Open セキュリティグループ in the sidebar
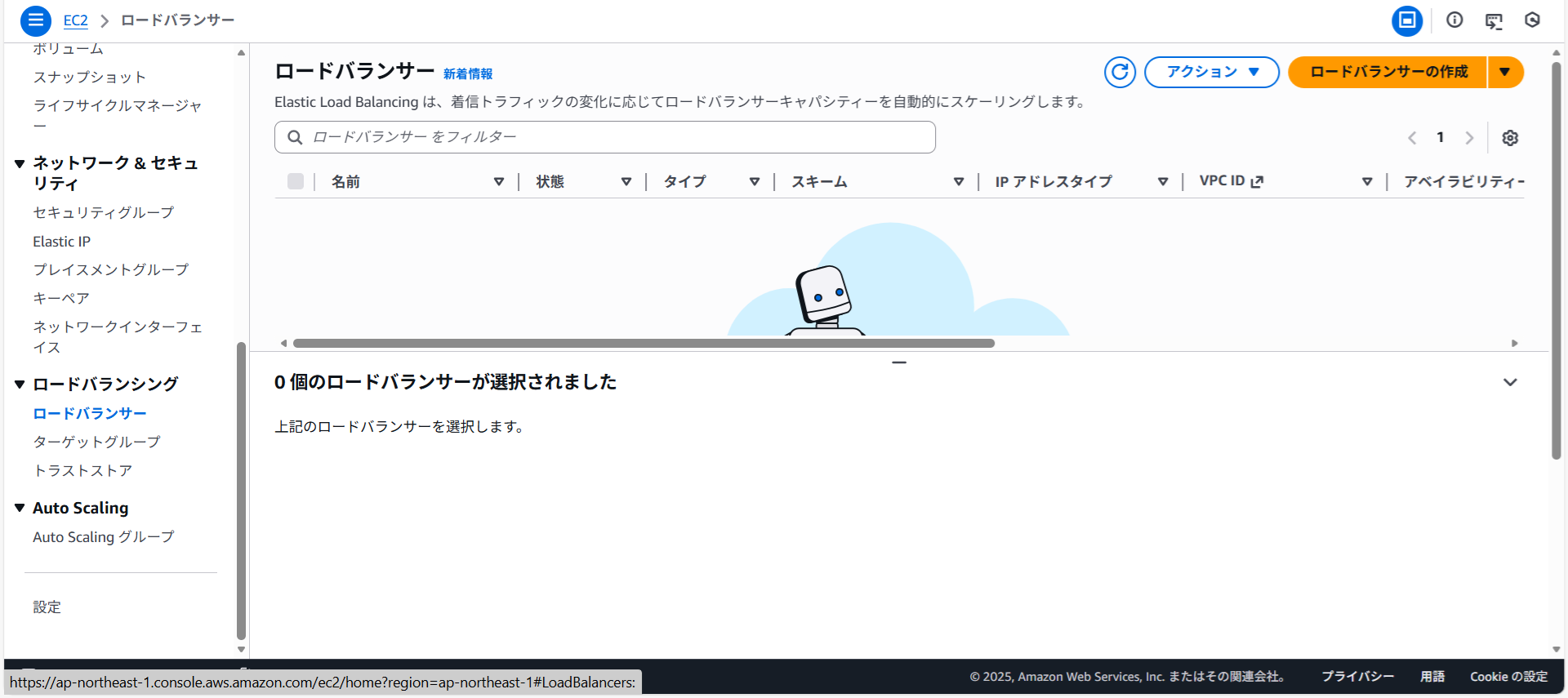Viewport: 1568px width, 698px height. (x=103, y=212)
